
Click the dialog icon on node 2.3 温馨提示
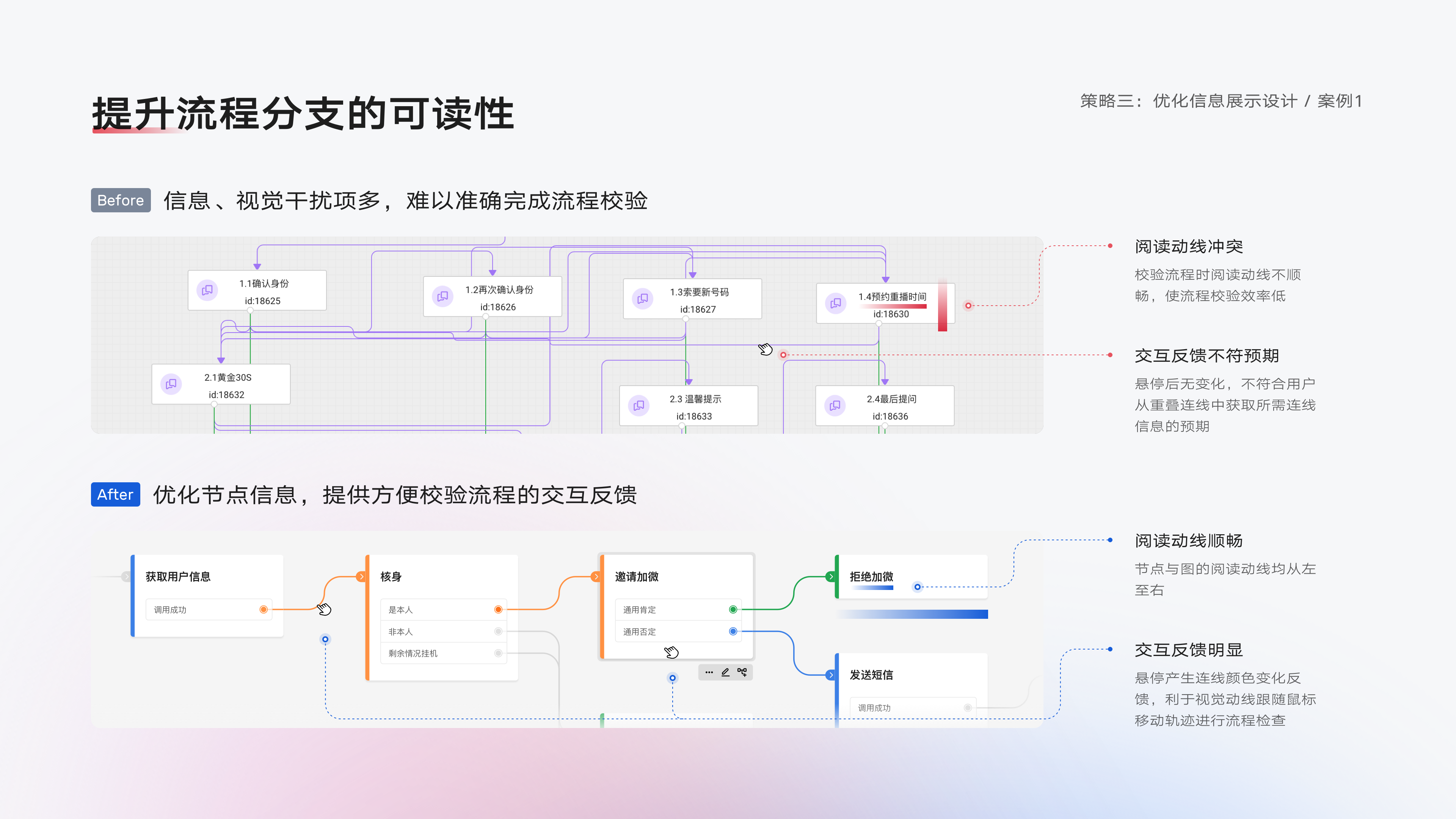(639, 405)
